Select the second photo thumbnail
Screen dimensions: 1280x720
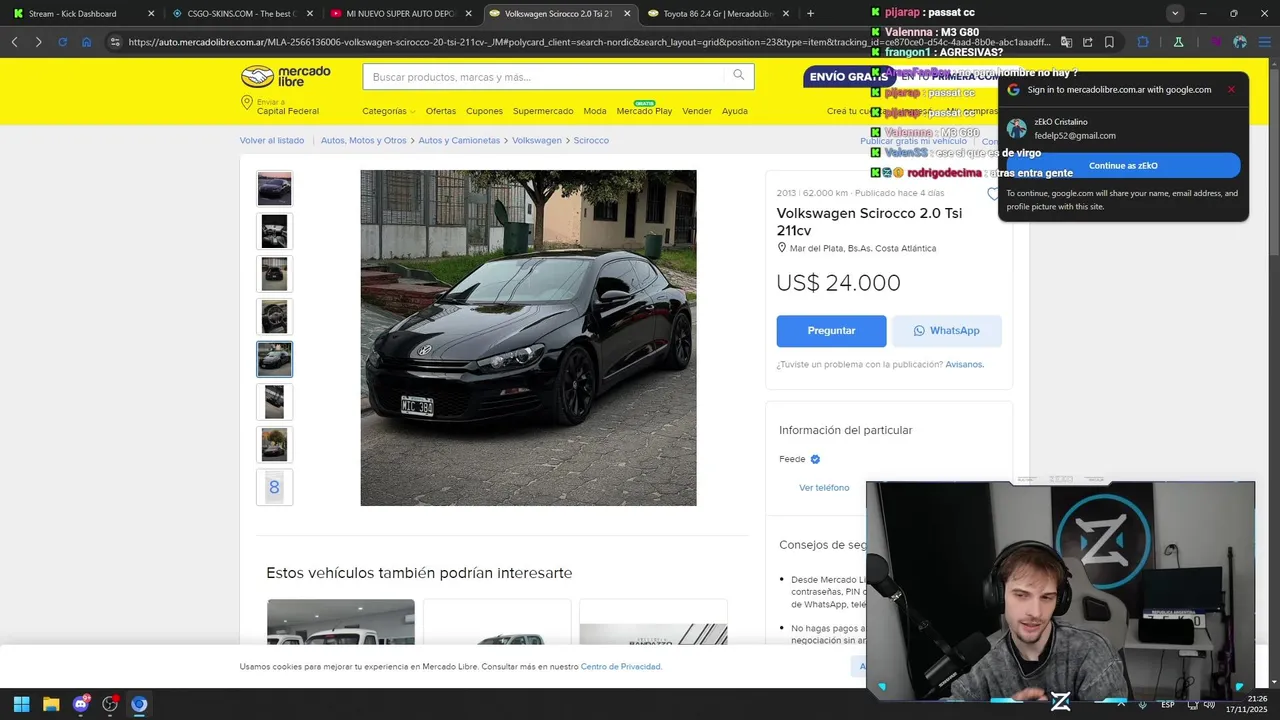(x=274, y=231)
